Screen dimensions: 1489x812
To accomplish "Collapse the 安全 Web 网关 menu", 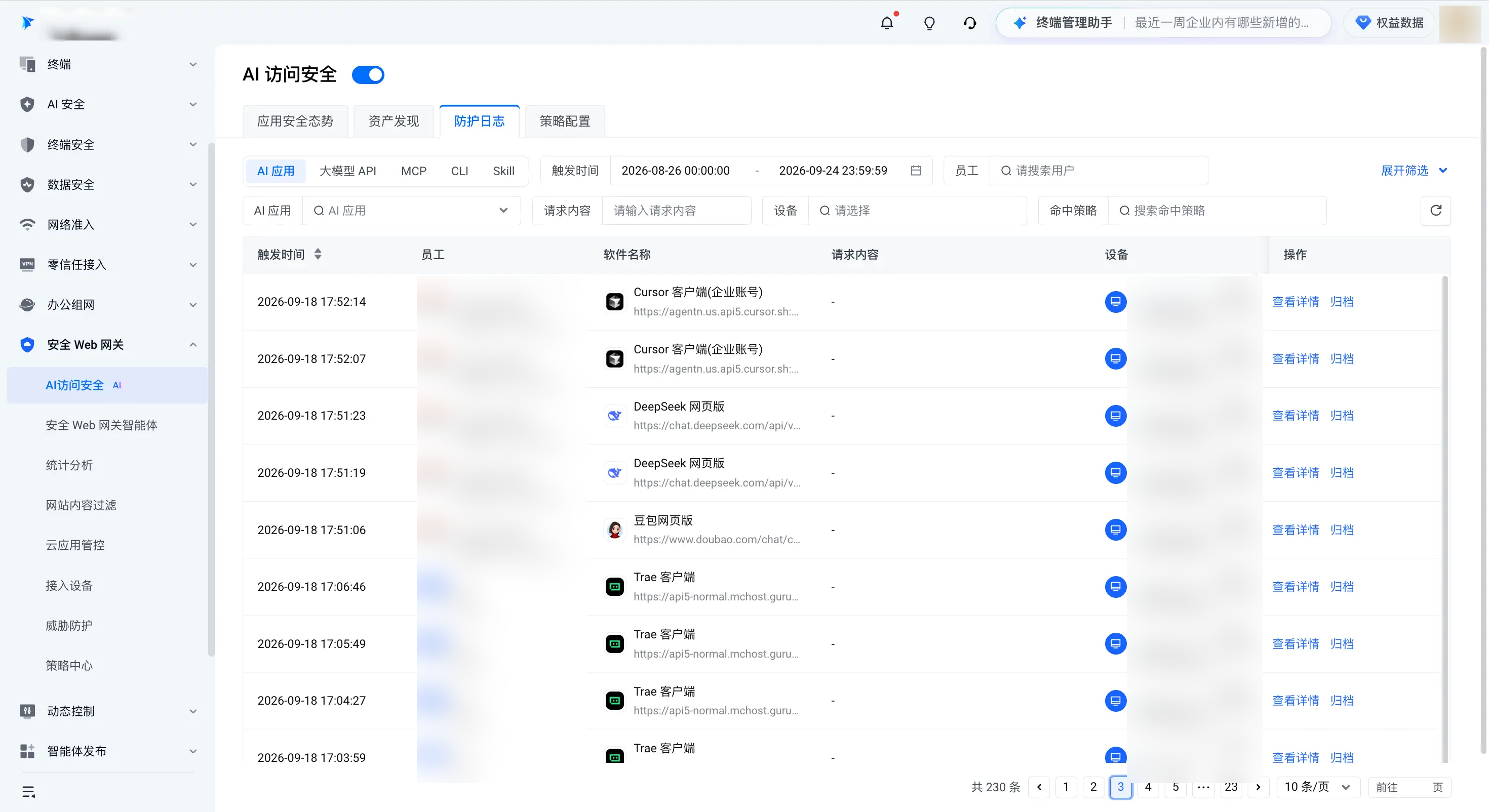I will pos(107,344).
